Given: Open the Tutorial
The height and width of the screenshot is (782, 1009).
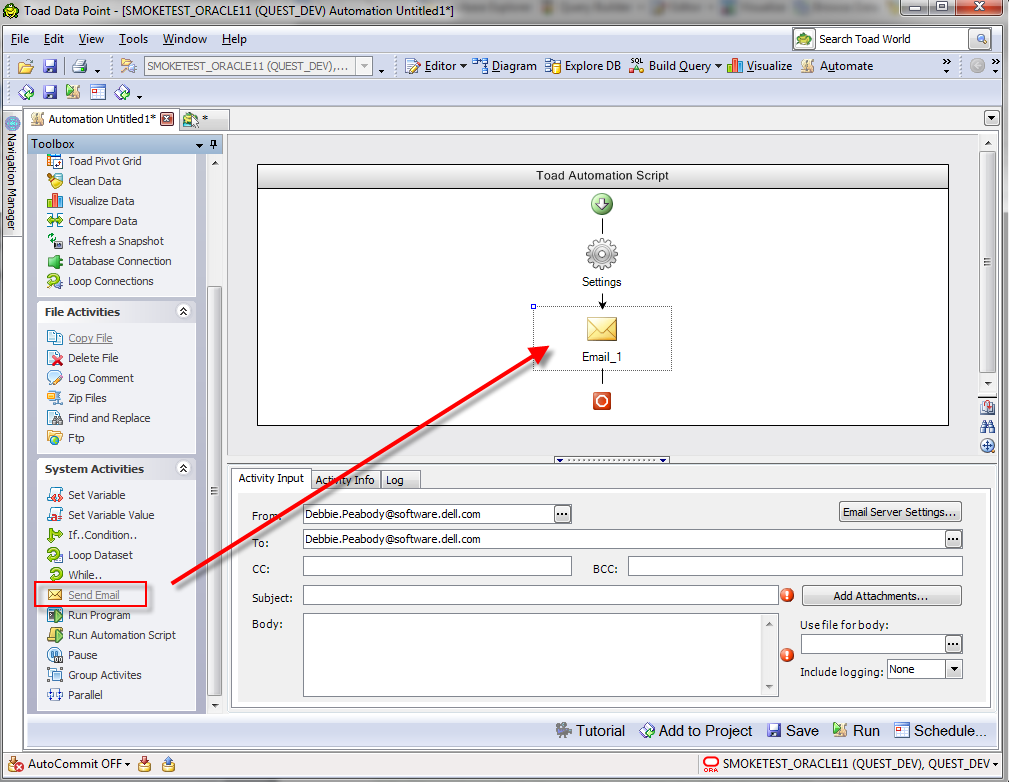Looking at the screenshot, I should pyautogui.click(x=590, y=731).
